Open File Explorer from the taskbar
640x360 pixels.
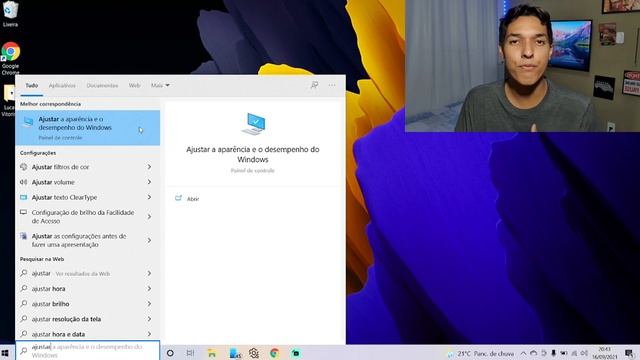pos(211,353)
